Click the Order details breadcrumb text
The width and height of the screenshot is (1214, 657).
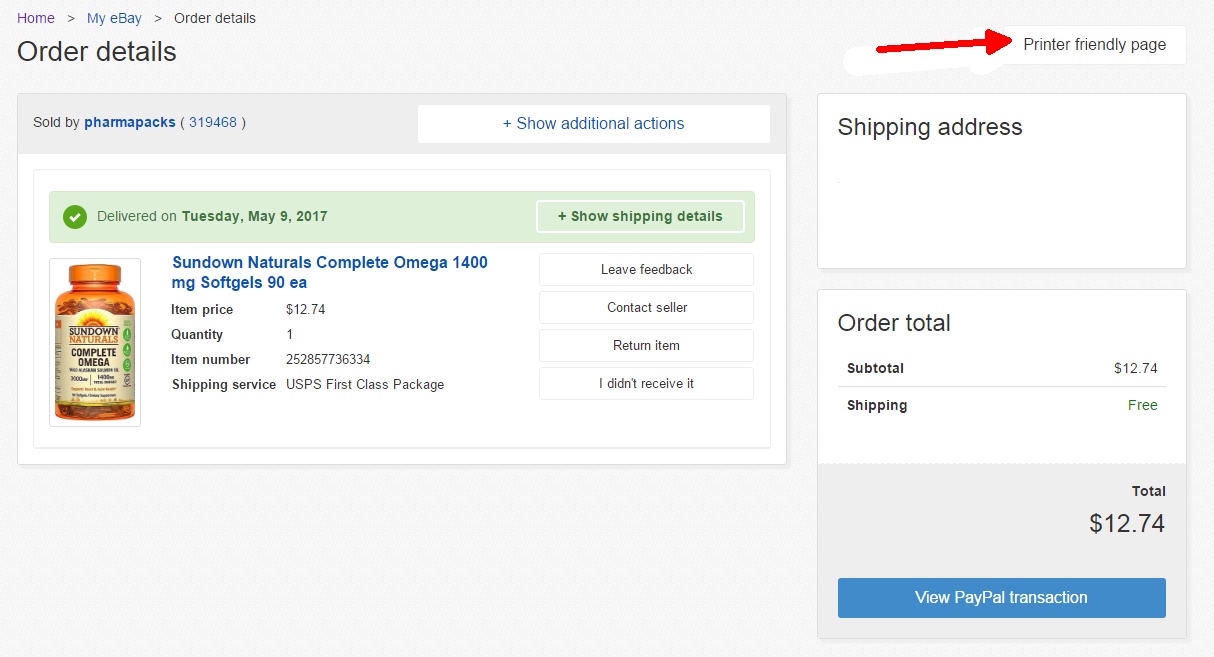[215, 18]
